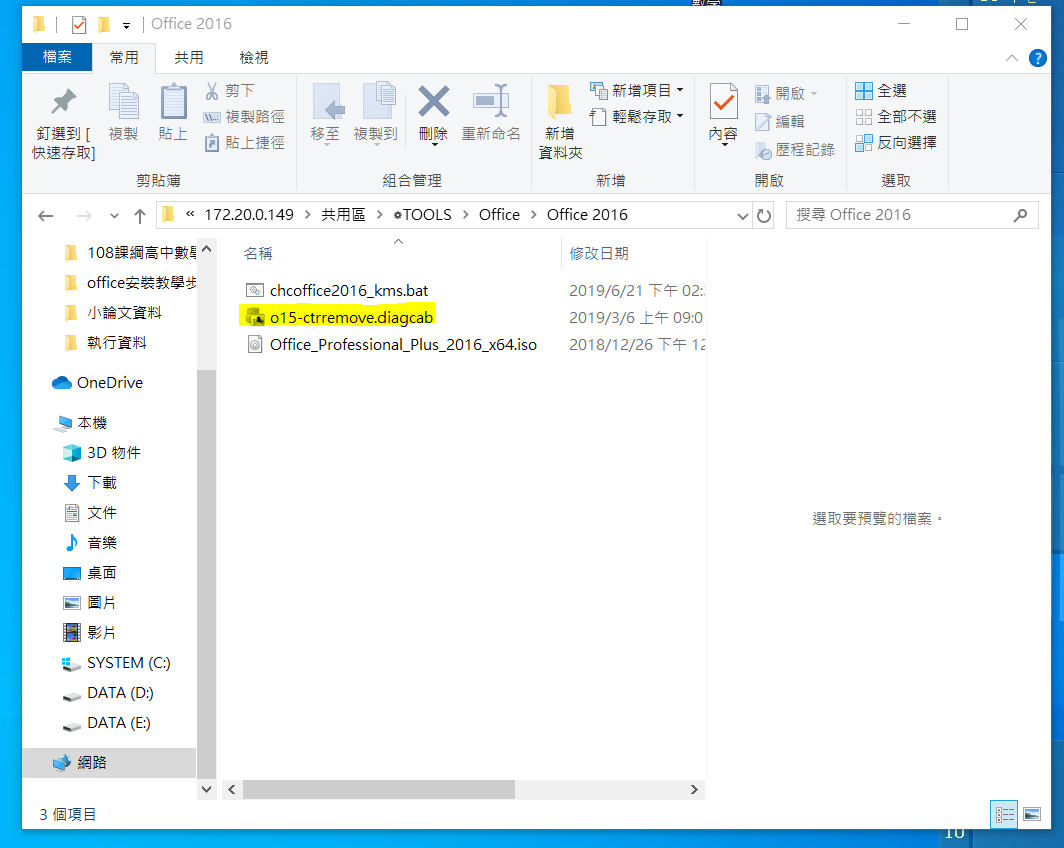1064x848 pixels.
Task: Click the Delete red X icon
Action: click(x=433, y=102)
